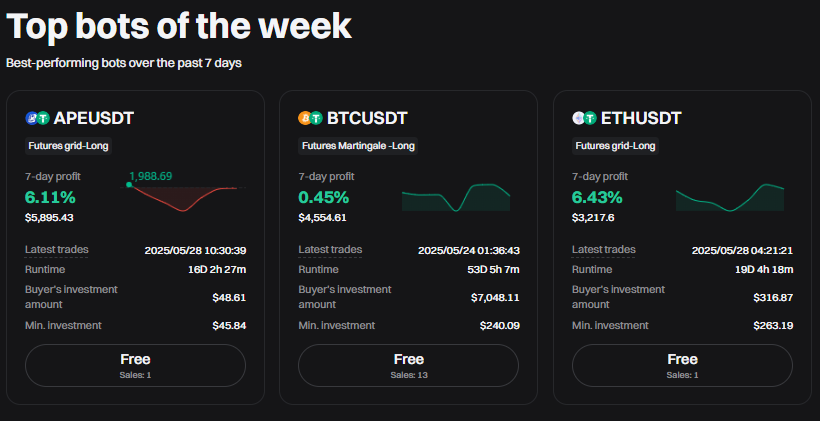Click the APEUSDT 7-day profit label
820x421 pixels.
(x=50, y=177)
